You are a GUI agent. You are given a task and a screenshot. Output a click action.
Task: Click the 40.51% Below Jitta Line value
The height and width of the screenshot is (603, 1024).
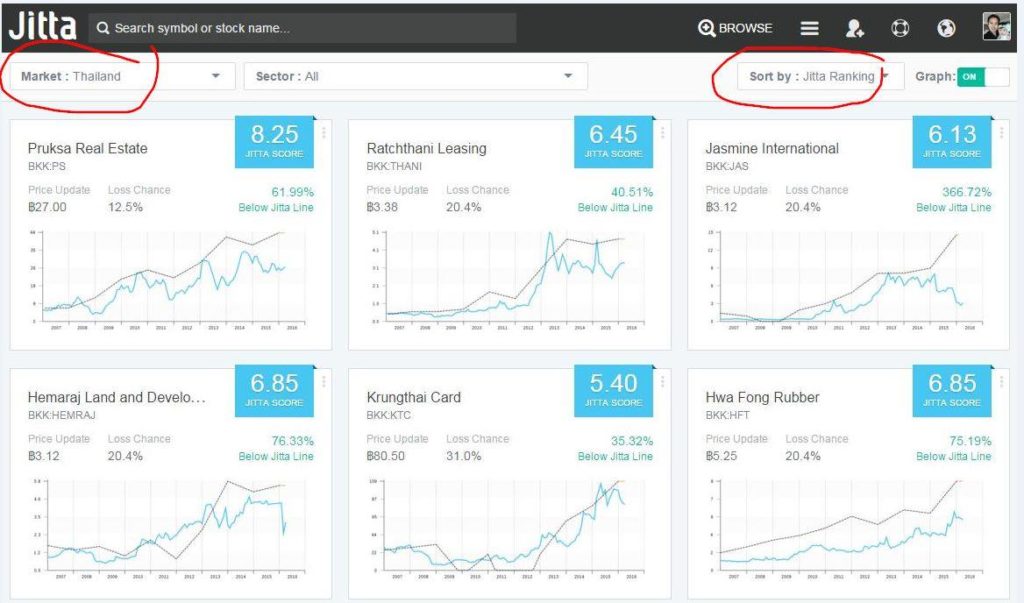(632, 192)
